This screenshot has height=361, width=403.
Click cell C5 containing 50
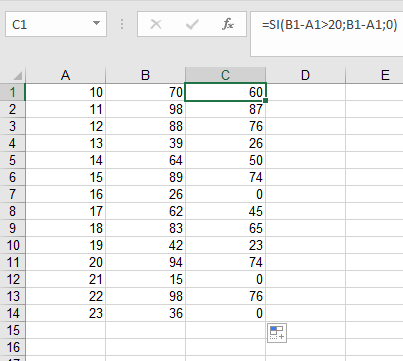225,160
